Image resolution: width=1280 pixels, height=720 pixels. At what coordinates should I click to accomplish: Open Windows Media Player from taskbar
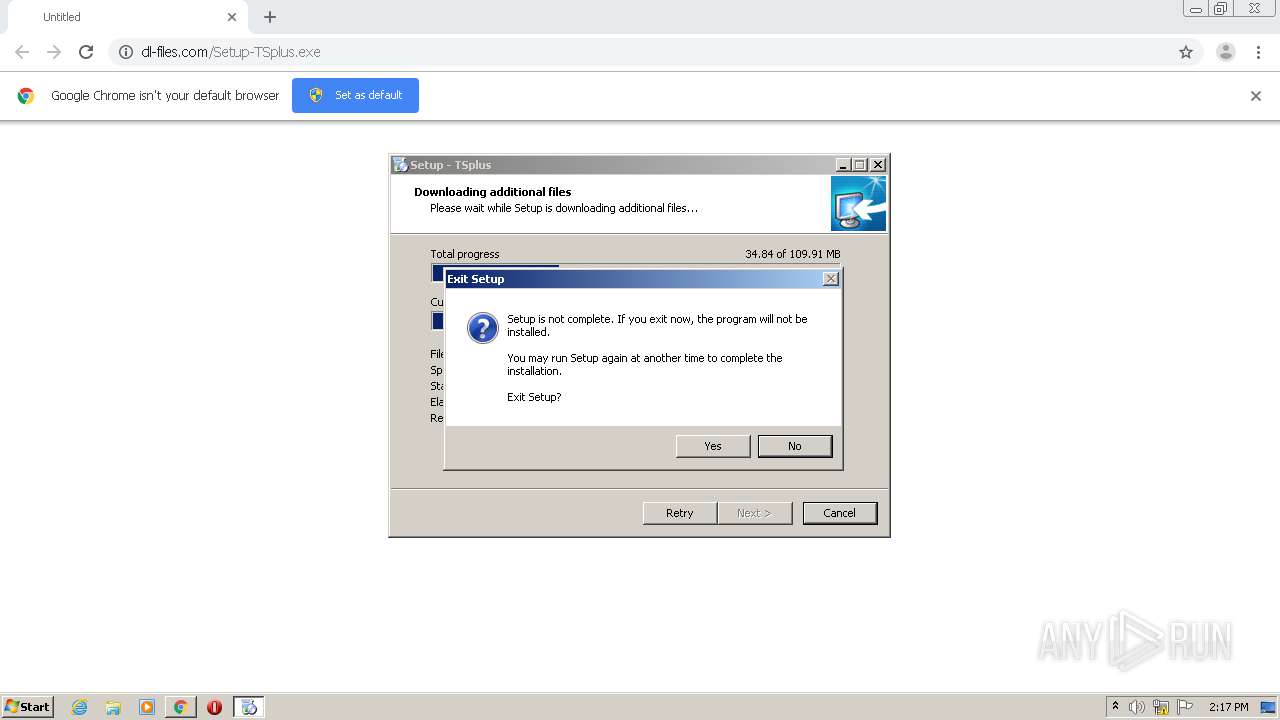coord(147,707)
